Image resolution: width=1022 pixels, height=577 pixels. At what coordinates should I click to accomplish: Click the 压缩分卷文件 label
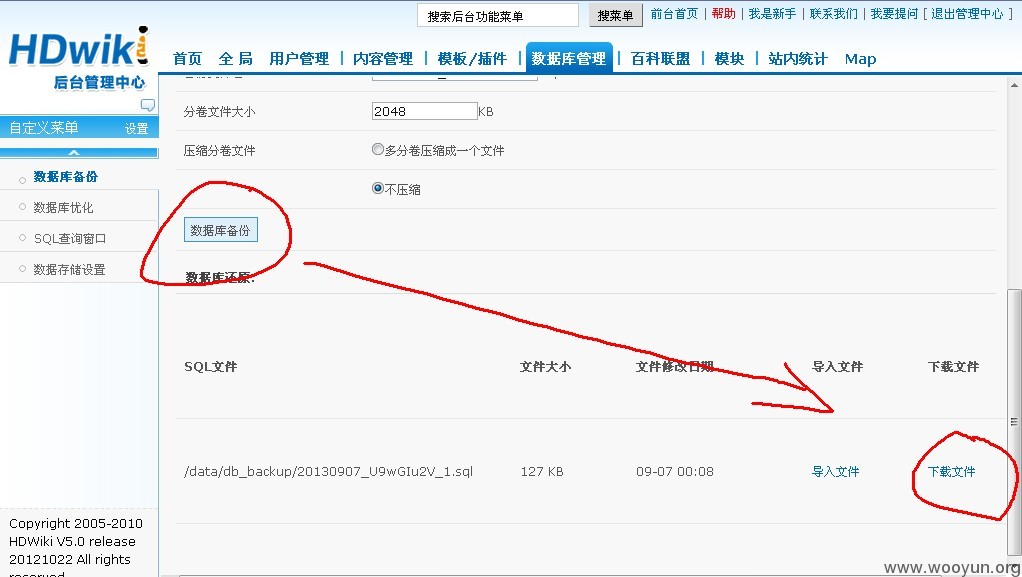[x=219, y=151]
